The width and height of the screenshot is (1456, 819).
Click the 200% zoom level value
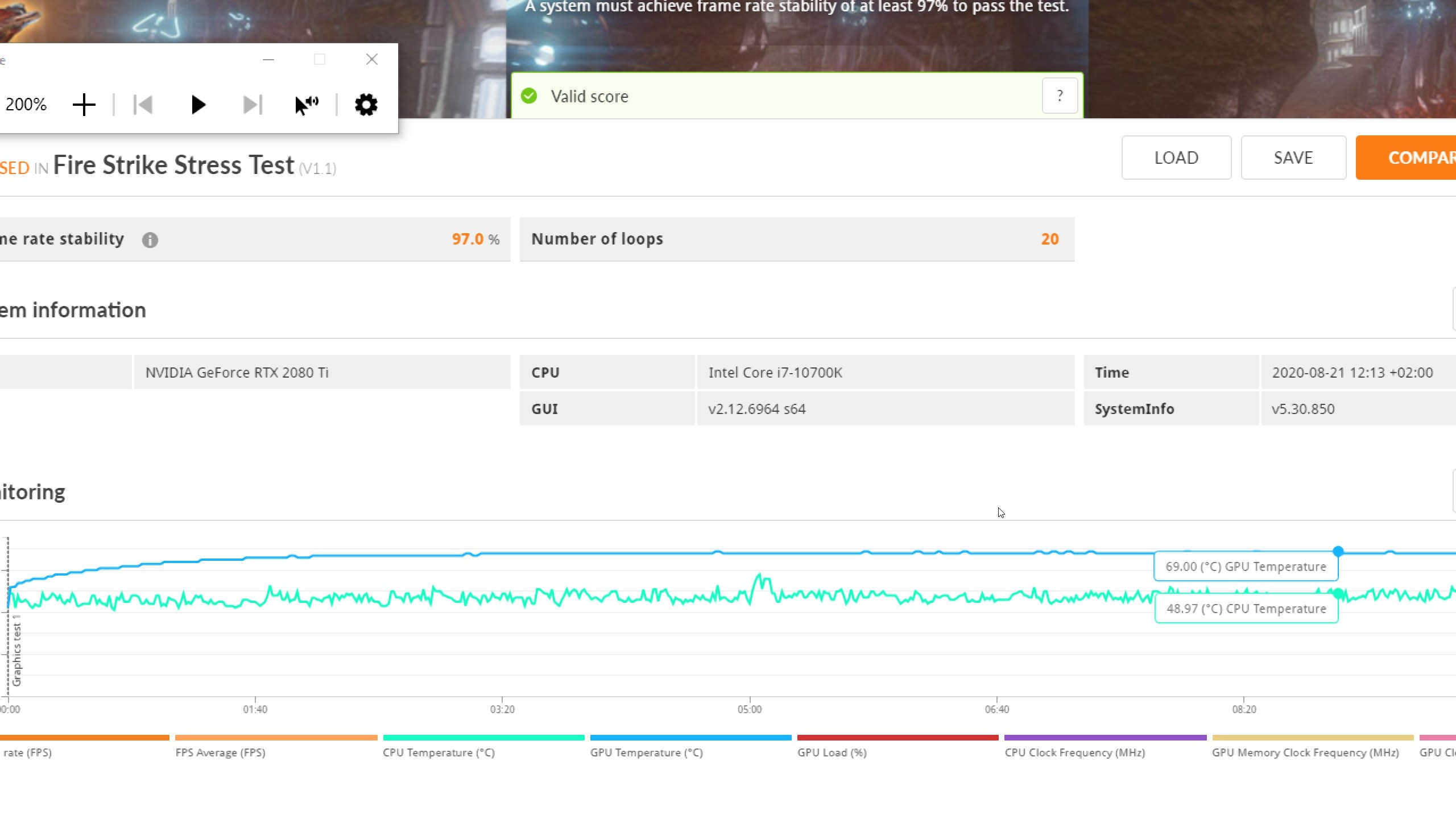coord(26,105)
